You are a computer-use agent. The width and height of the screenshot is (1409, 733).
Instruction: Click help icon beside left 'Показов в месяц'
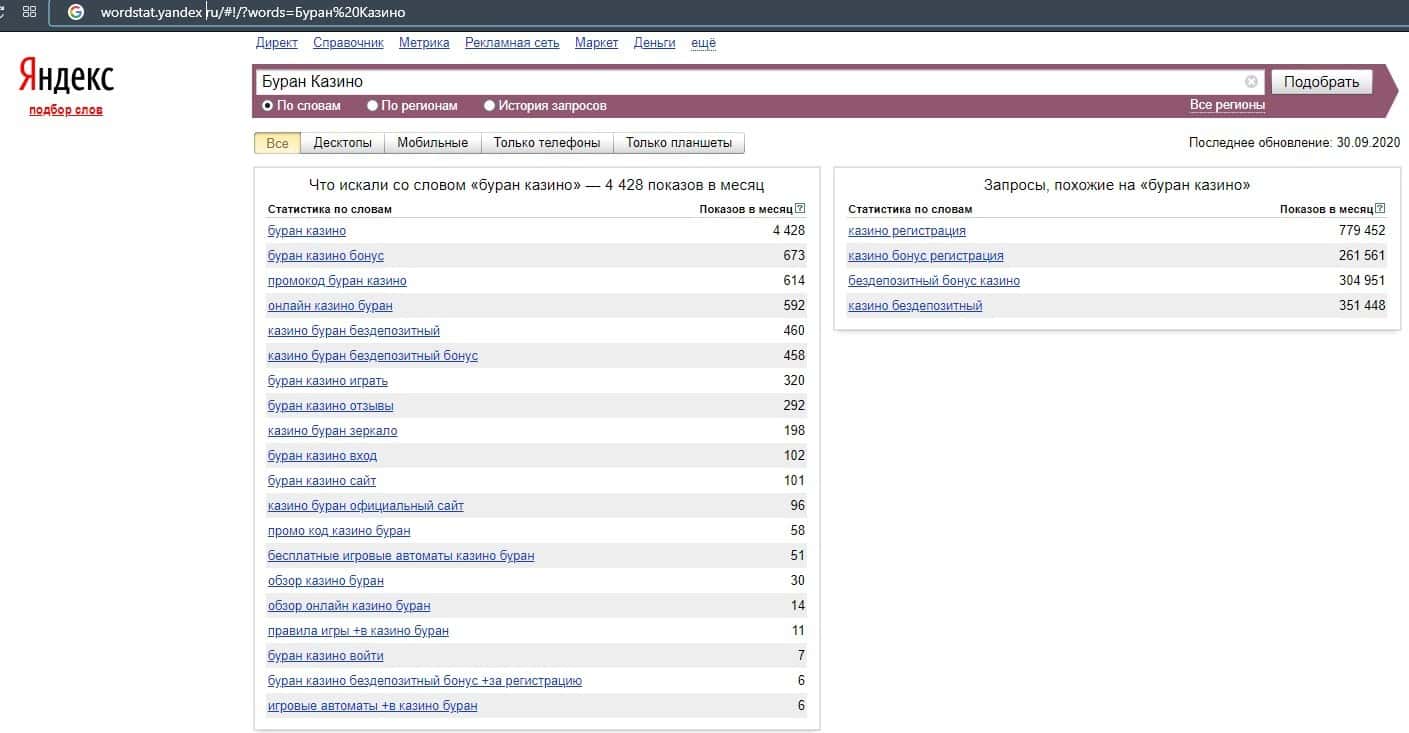[x=800, y=209]
